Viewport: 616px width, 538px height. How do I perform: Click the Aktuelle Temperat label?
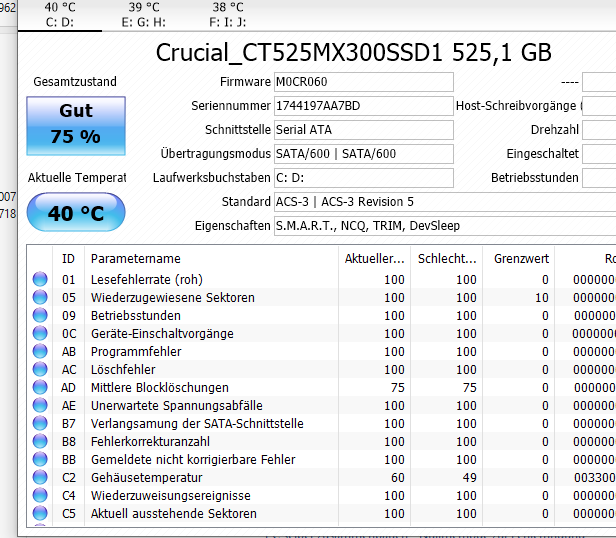(77, 178)
